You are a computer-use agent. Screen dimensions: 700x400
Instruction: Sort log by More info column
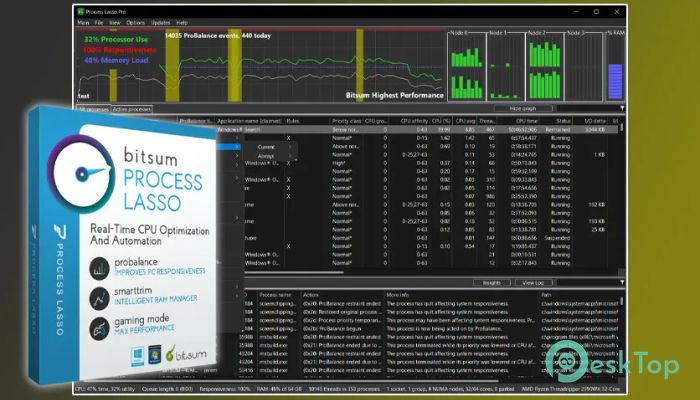point(398,295)
